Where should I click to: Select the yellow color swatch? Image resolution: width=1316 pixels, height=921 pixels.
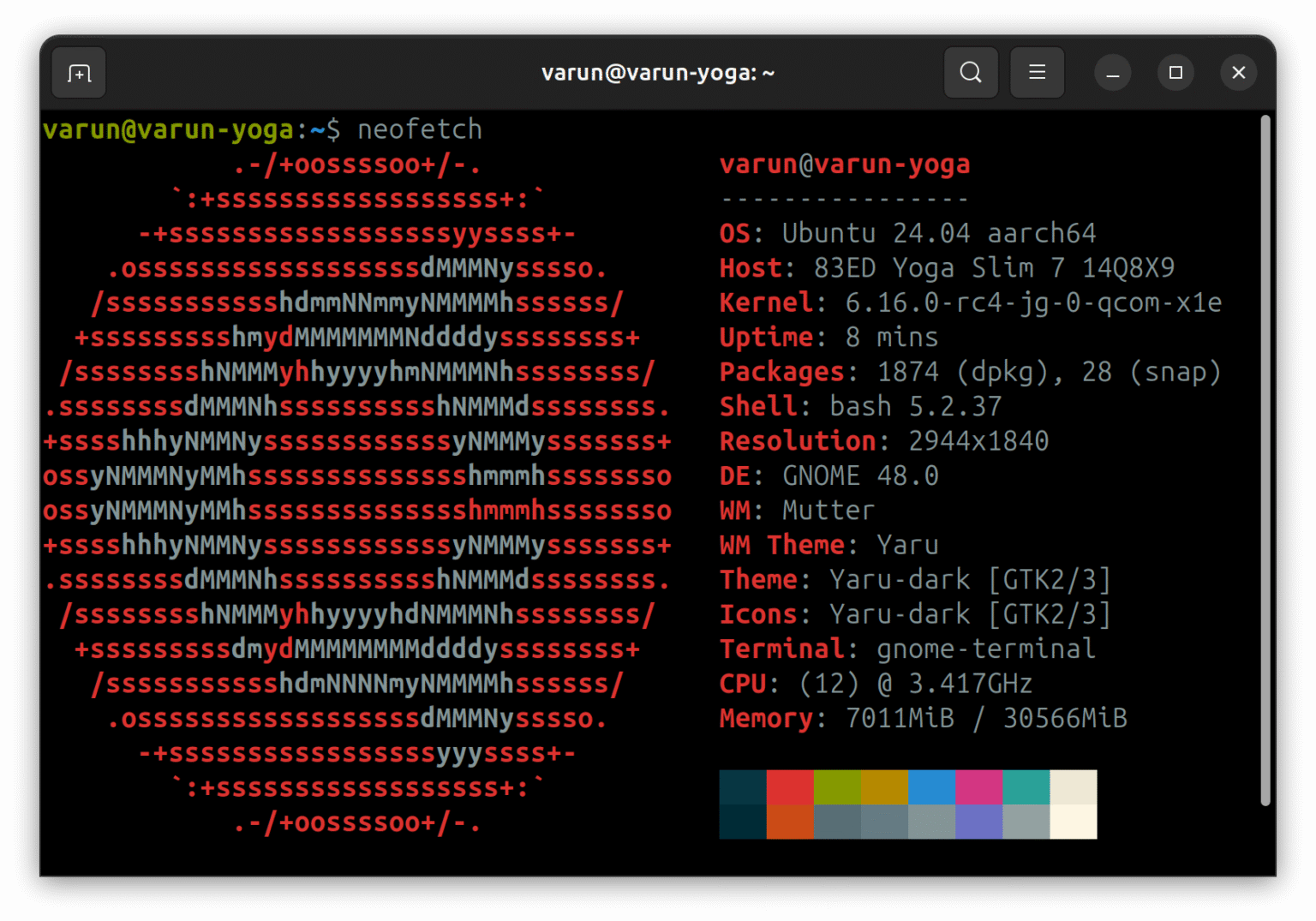tap(883, 787)
